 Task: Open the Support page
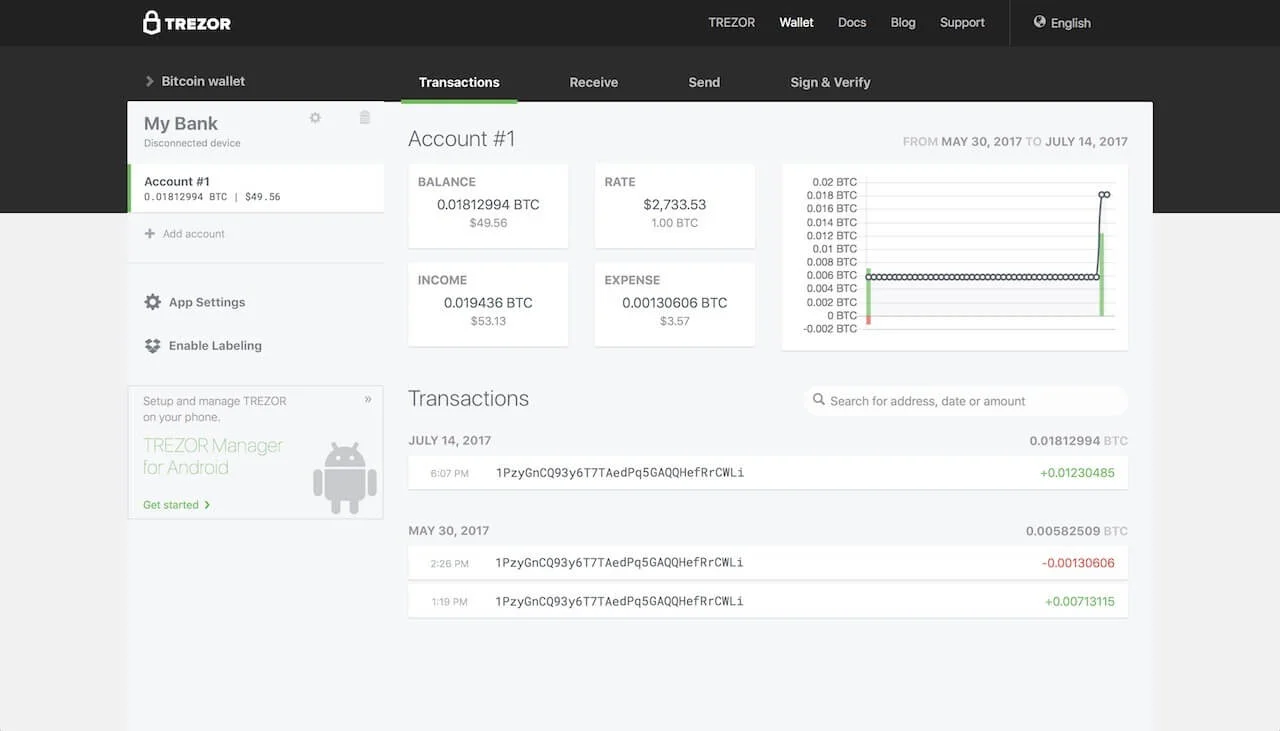point(961,22)
